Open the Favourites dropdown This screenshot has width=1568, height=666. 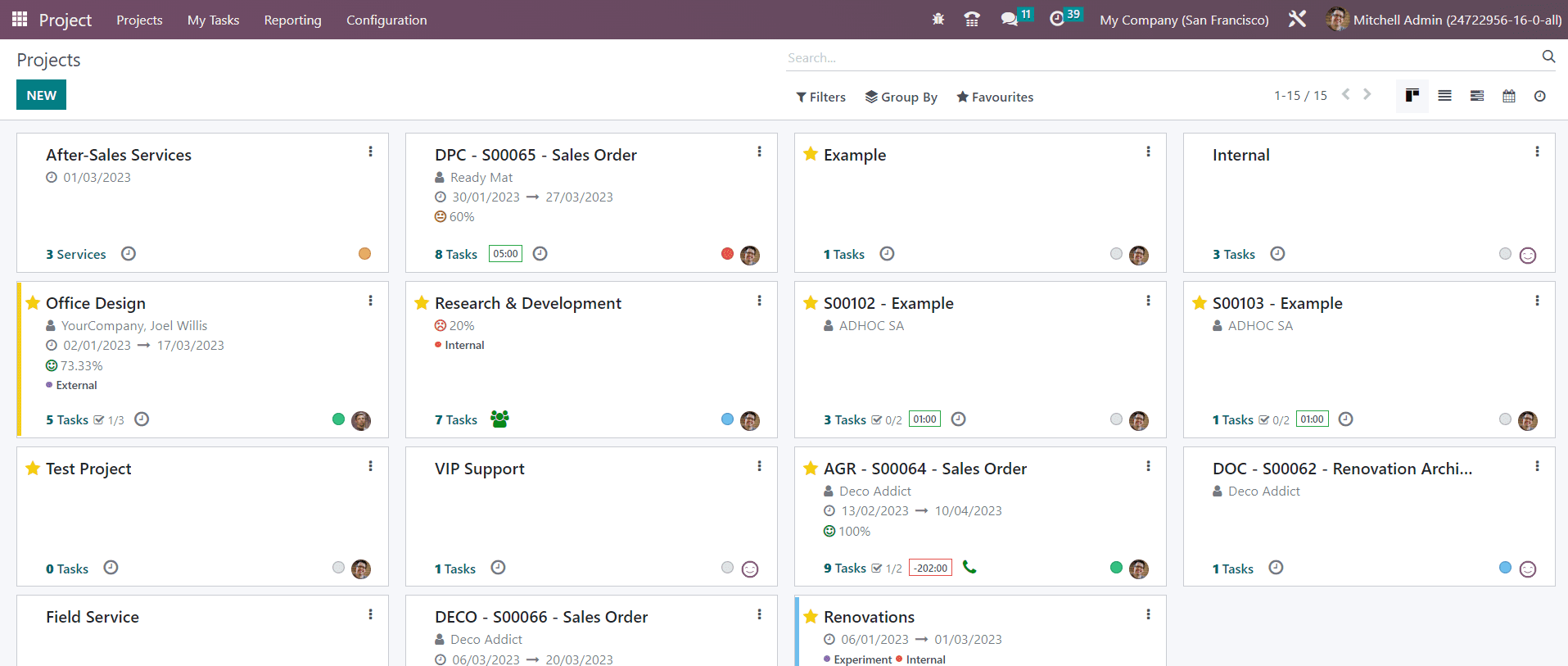pyautogui.click(x=995, y=97)
